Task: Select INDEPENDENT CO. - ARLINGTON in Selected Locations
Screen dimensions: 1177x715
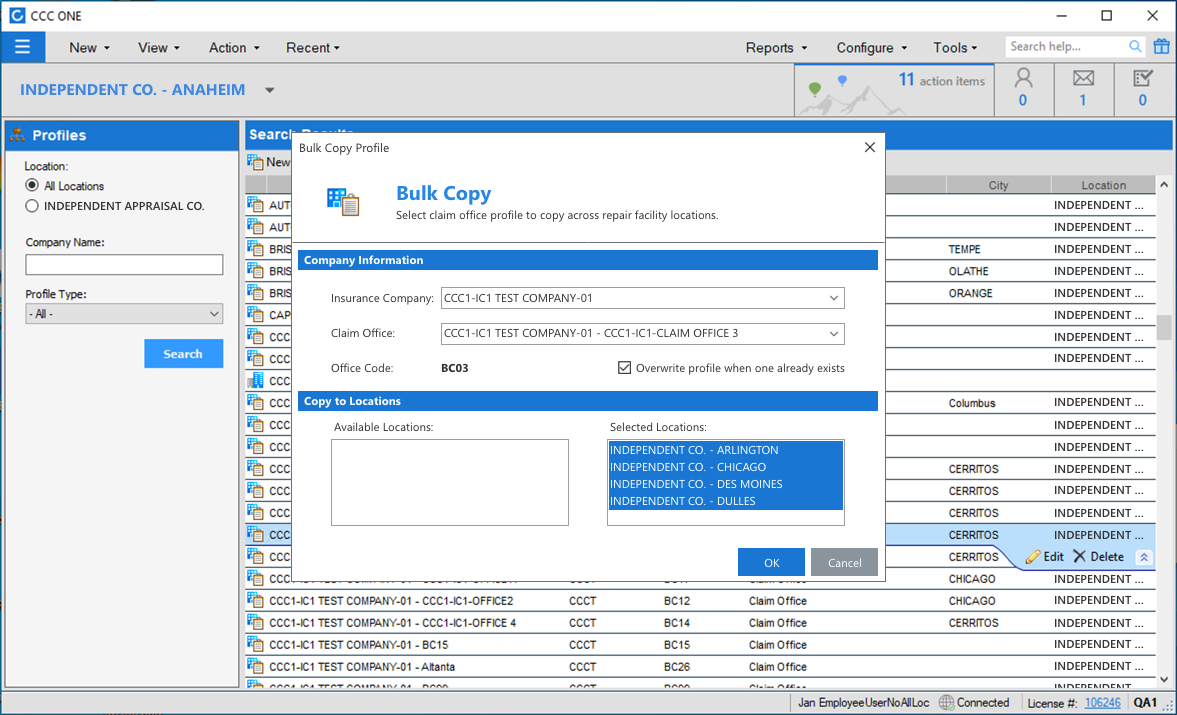Action: (725, 449)
